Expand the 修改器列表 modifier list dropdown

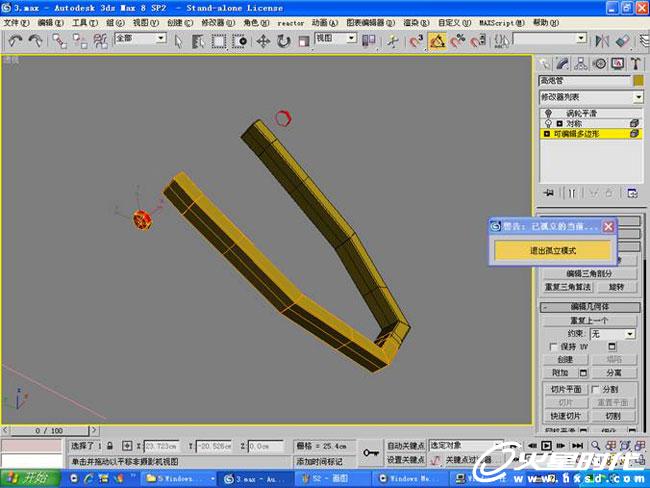click(638, 97)
